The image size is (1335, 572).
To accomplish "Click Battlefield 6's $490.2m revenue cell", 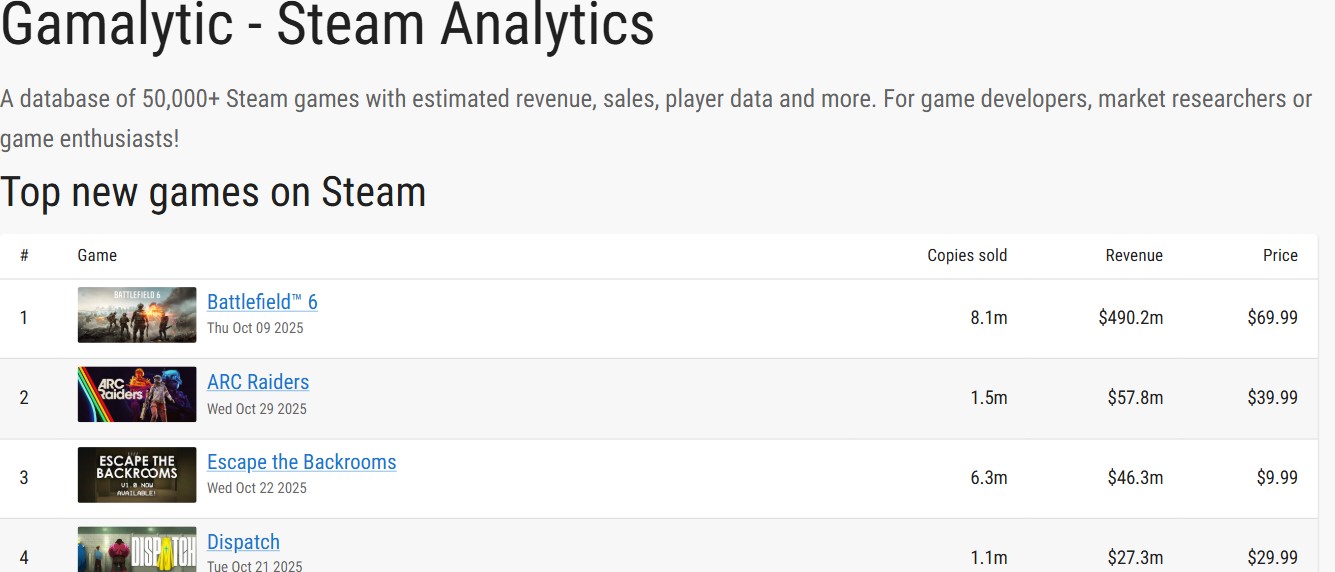I will click(x=1130, y=318).
